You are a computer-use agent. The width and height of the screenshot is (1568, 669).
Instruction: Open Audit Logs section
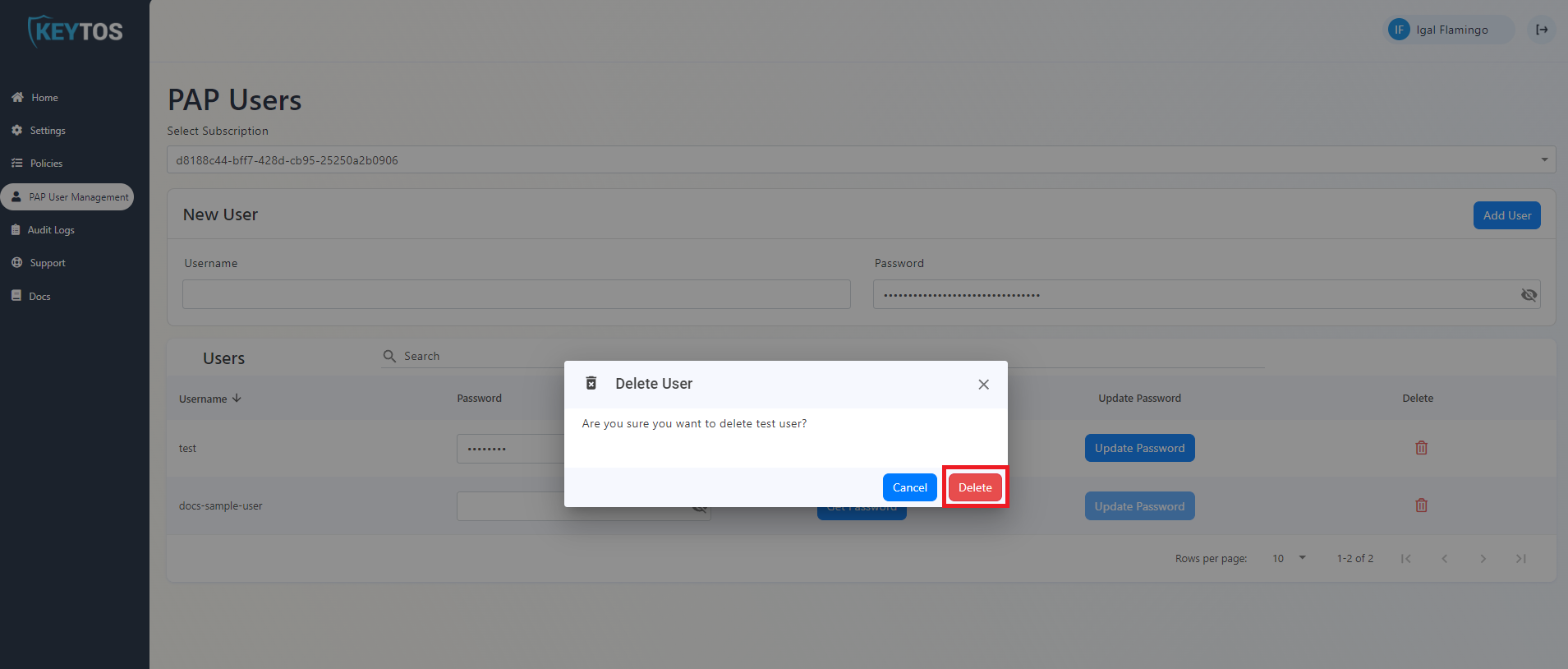[51, 230]
